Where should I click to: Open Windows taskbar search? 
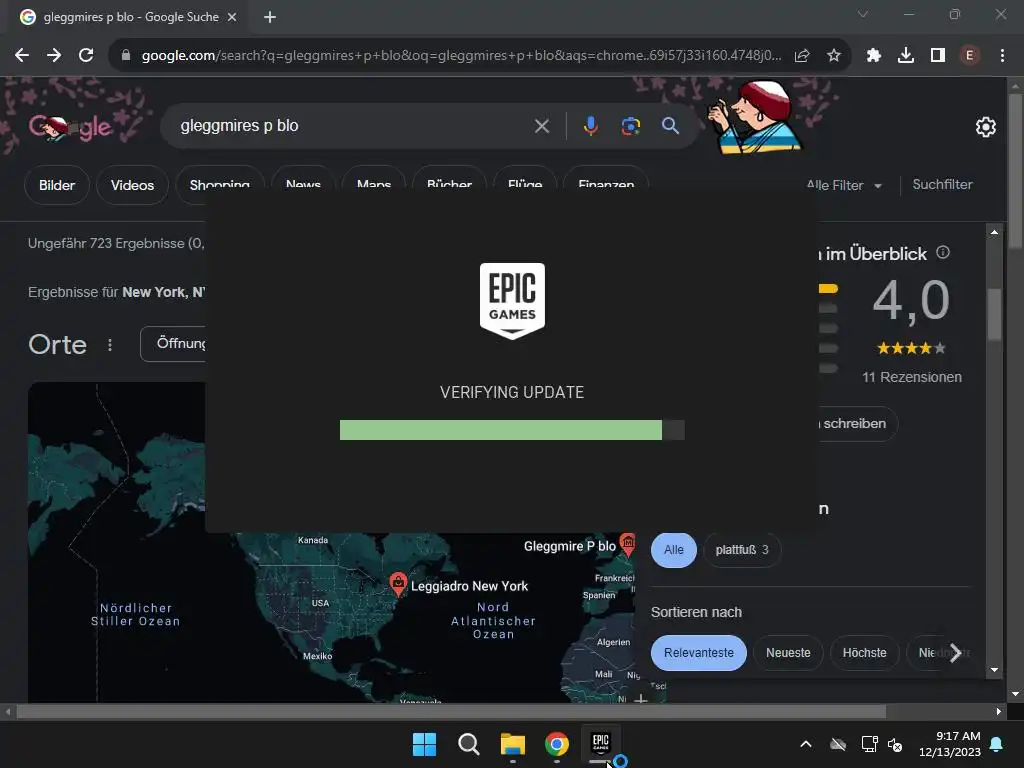(x=468, y=744)
